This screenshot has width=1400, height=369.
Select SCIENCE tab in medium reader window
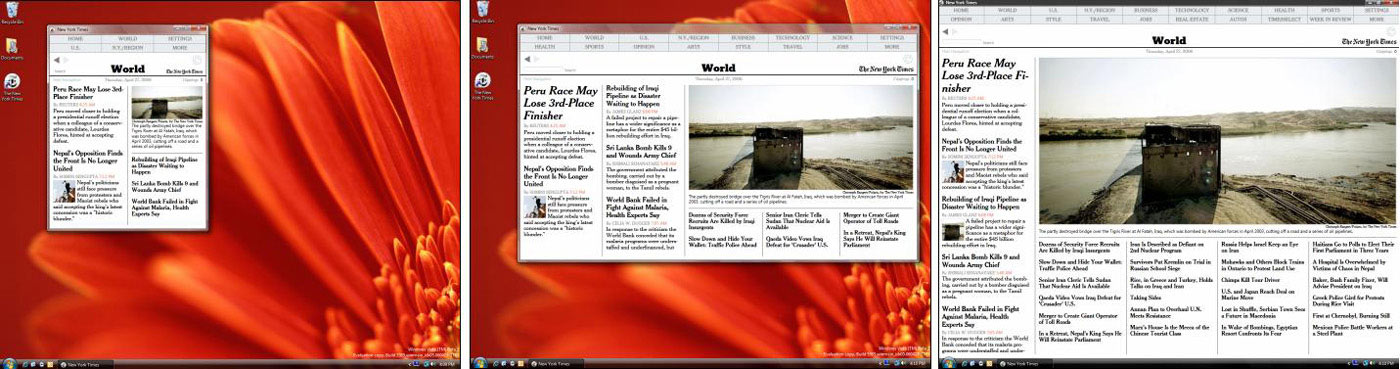(x=842, y=38)
